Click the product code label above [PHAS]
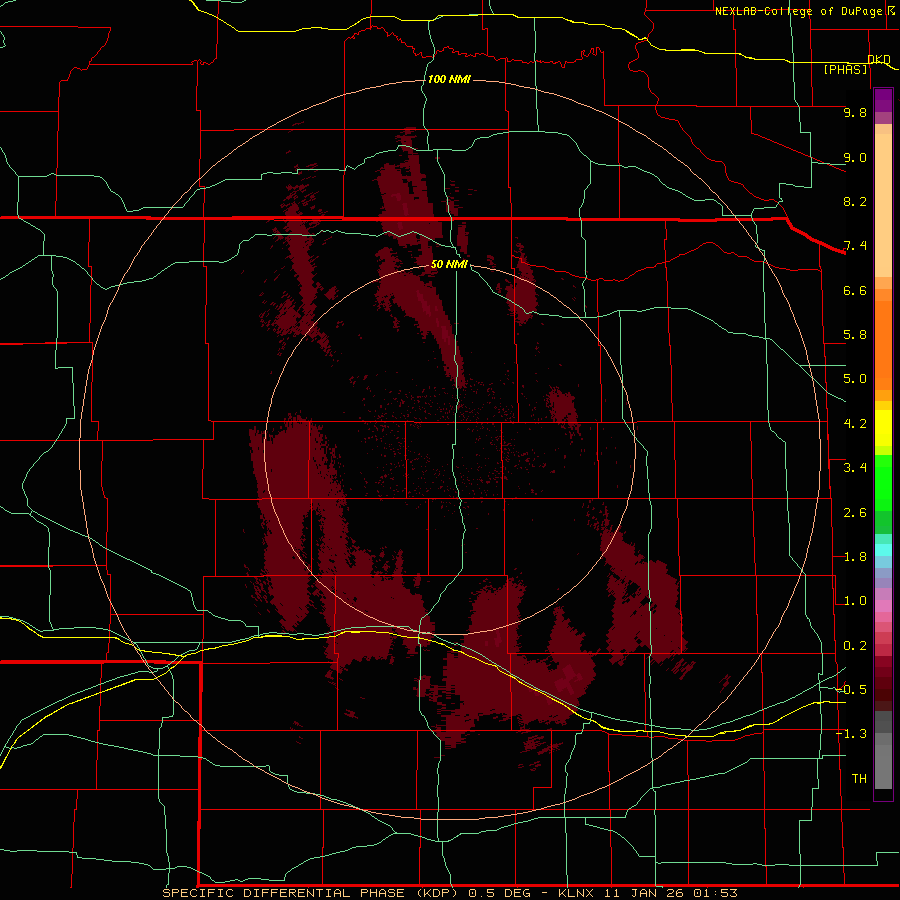 point(879,59)
